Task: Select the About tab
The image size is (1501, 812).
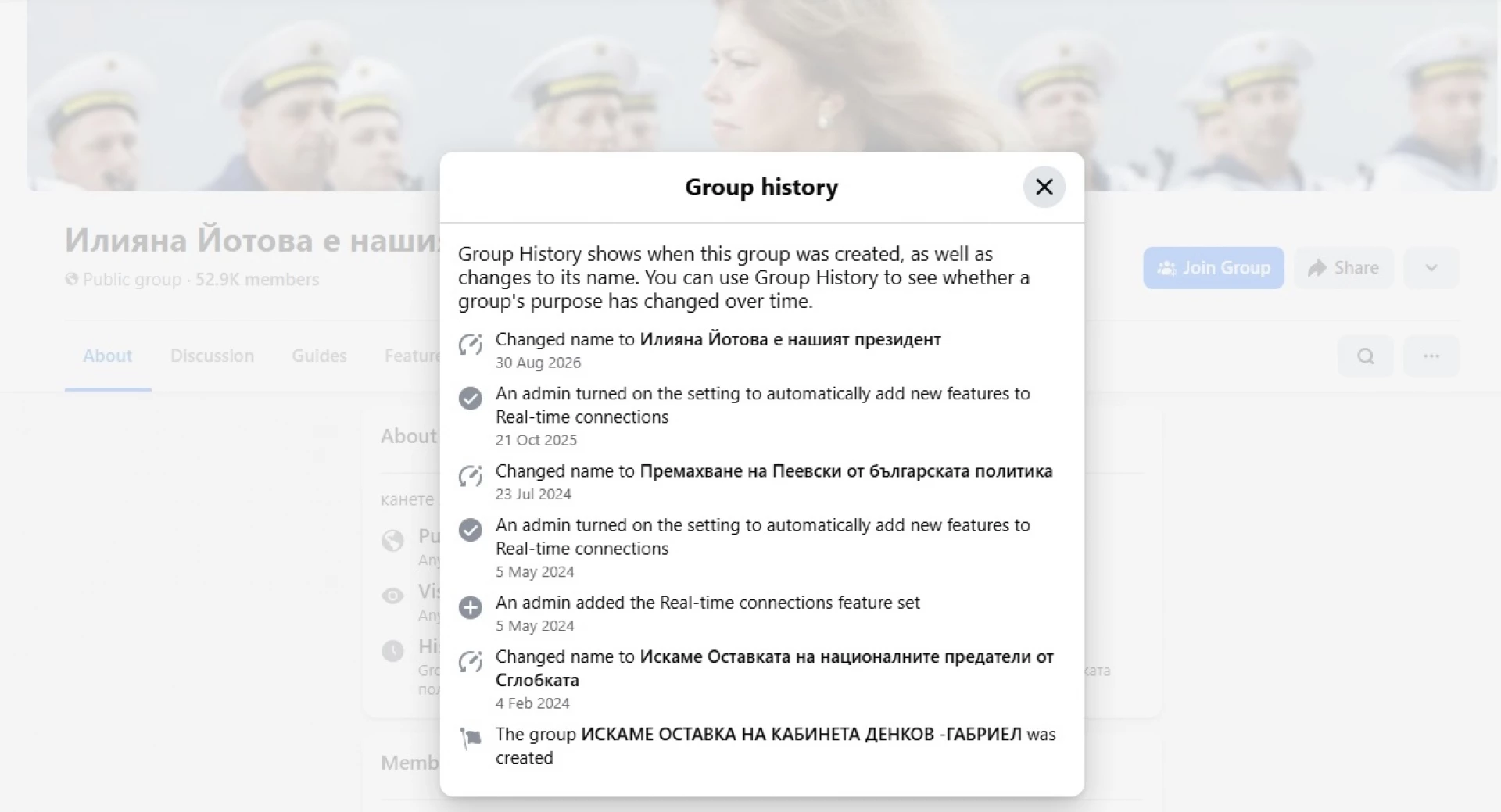Action: coord(107,356)
